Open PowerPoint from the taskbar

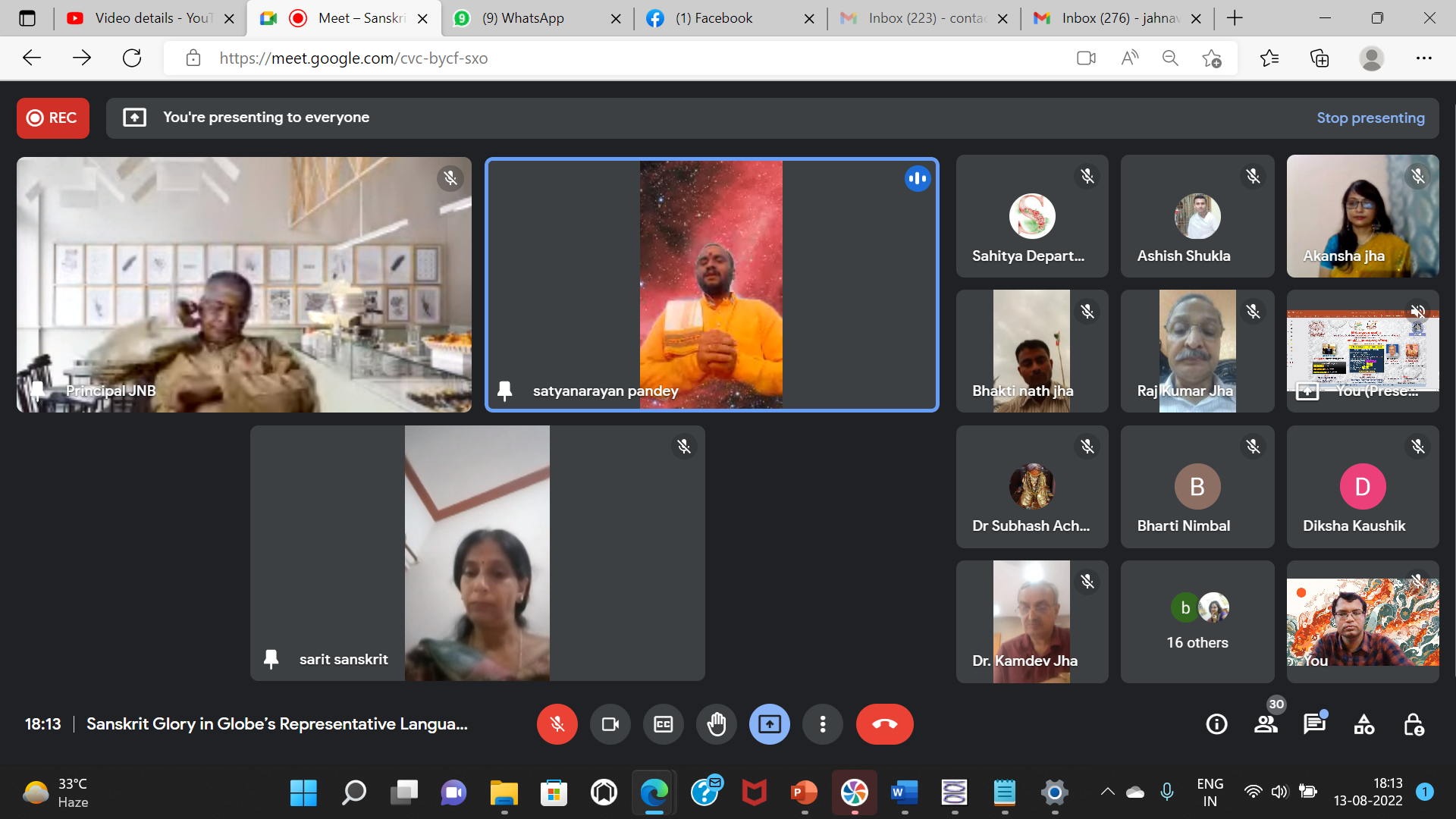(804, 792)
